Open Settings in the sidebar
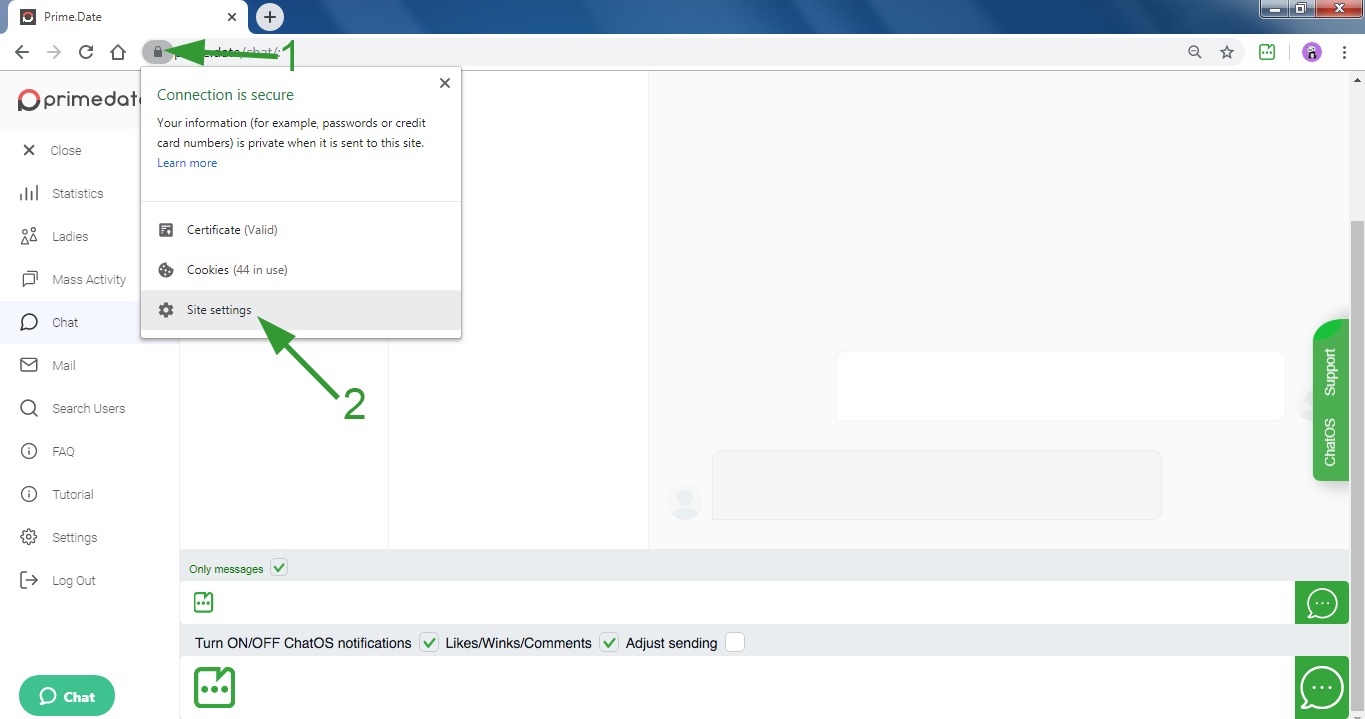Viewport: 1365px width, 719px height. coord(60,537)
